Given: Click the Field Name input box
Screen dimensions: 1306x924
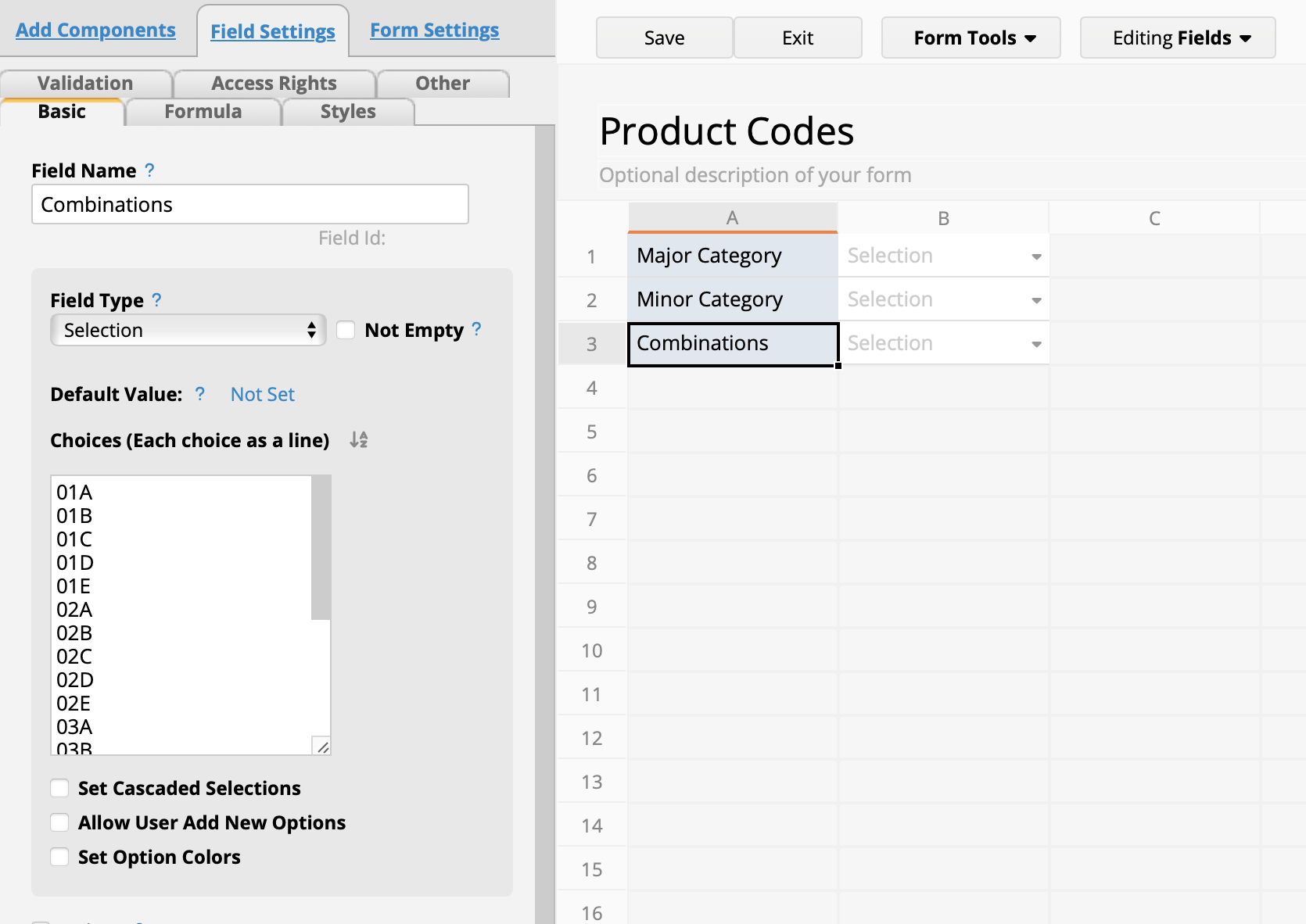Looking at the screenshot, I should (250, 205).
